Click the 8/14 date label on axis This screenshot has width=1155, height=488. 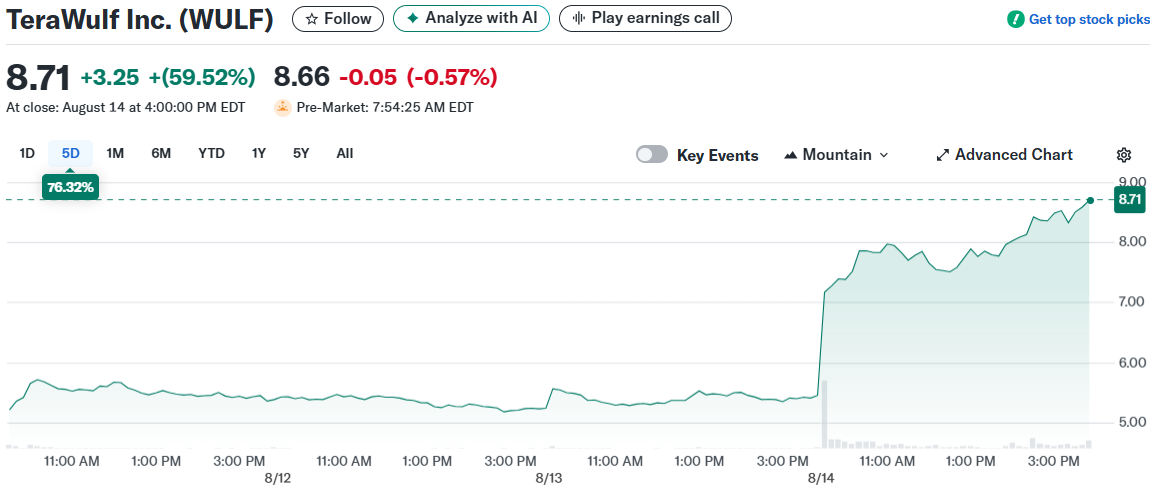[820, 478]
